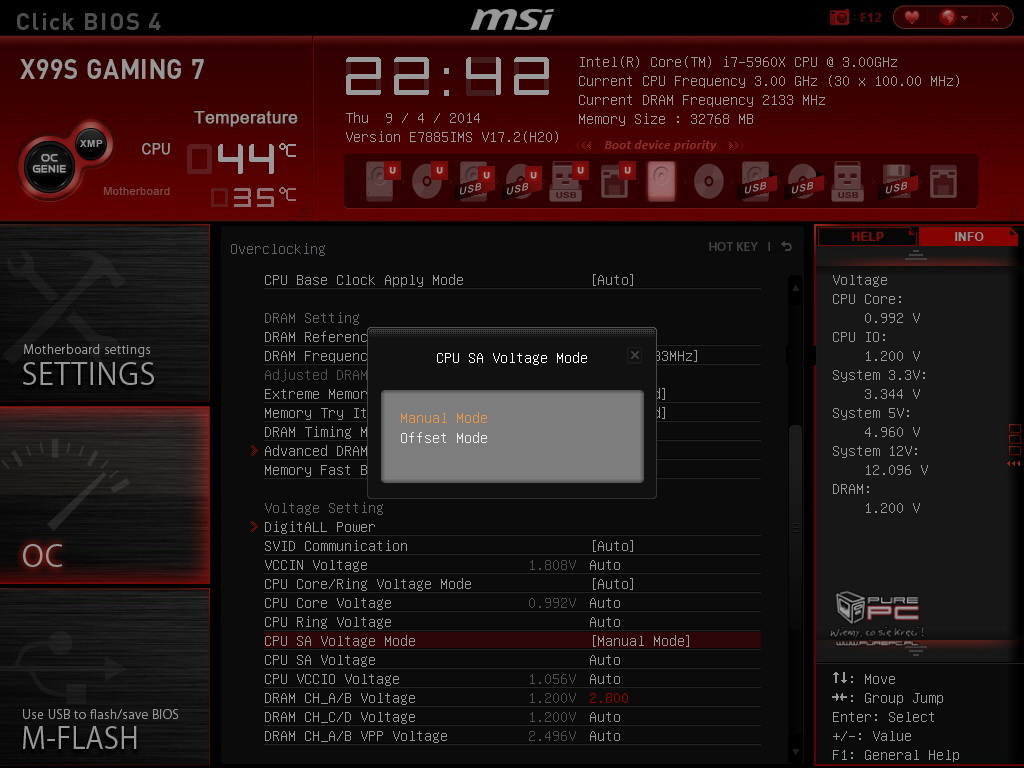Select the UEFI hard disk boot device icon

pos(382,181)
